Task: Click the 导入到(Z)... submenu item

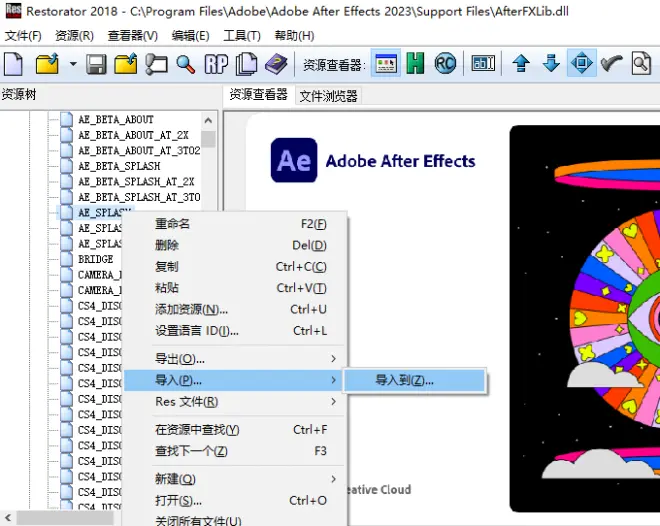Action: coord(415,380)
